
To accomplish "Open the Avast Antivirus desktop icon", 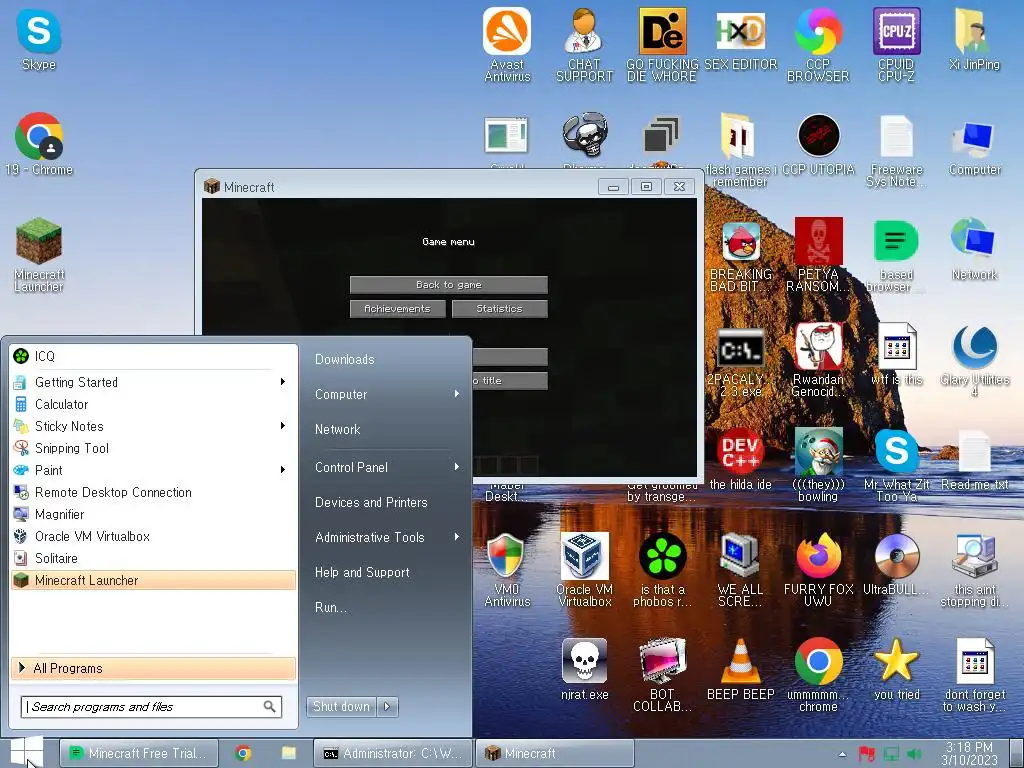I will pyautogui.click(x=507, y=44).
